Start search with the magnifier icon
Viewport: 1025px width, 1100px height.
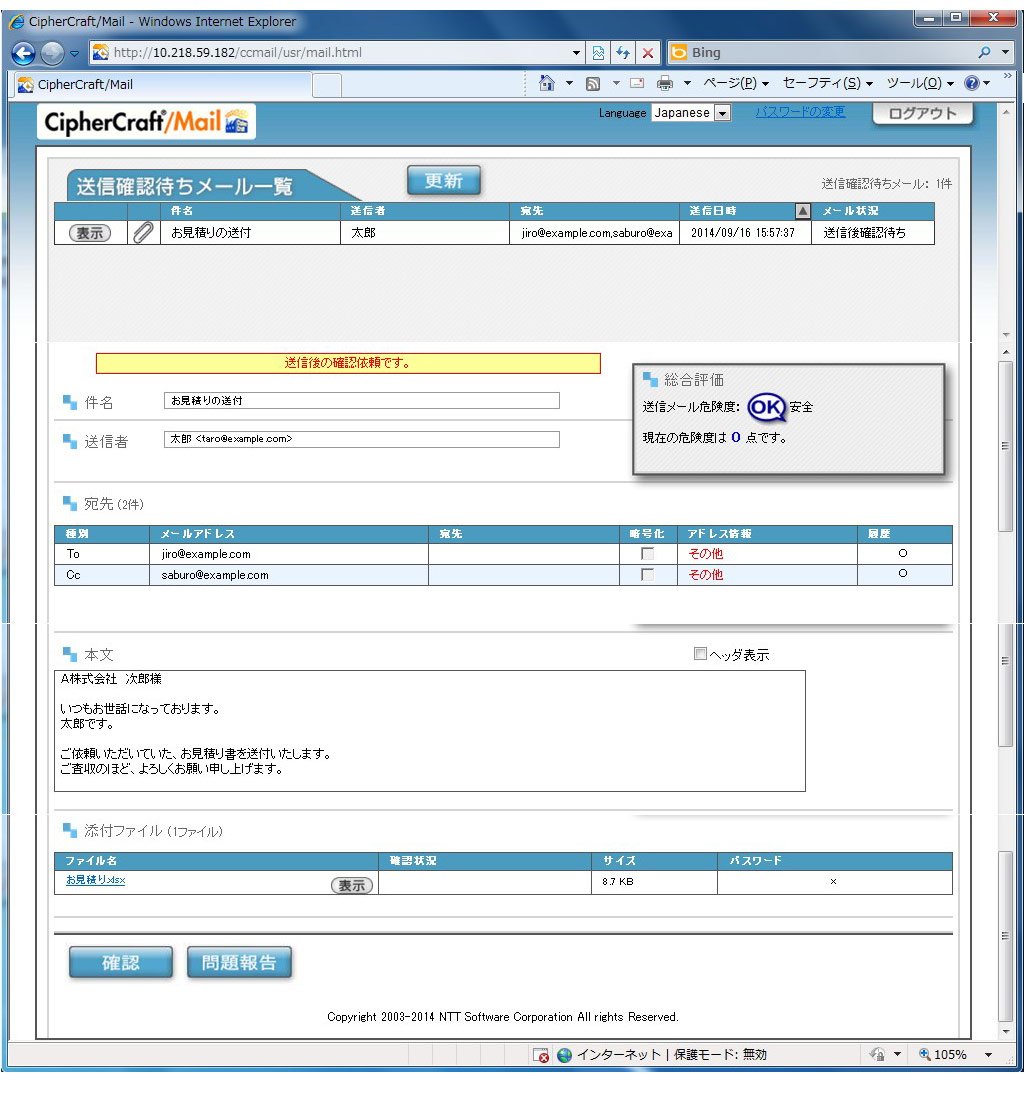pos(985,53)
